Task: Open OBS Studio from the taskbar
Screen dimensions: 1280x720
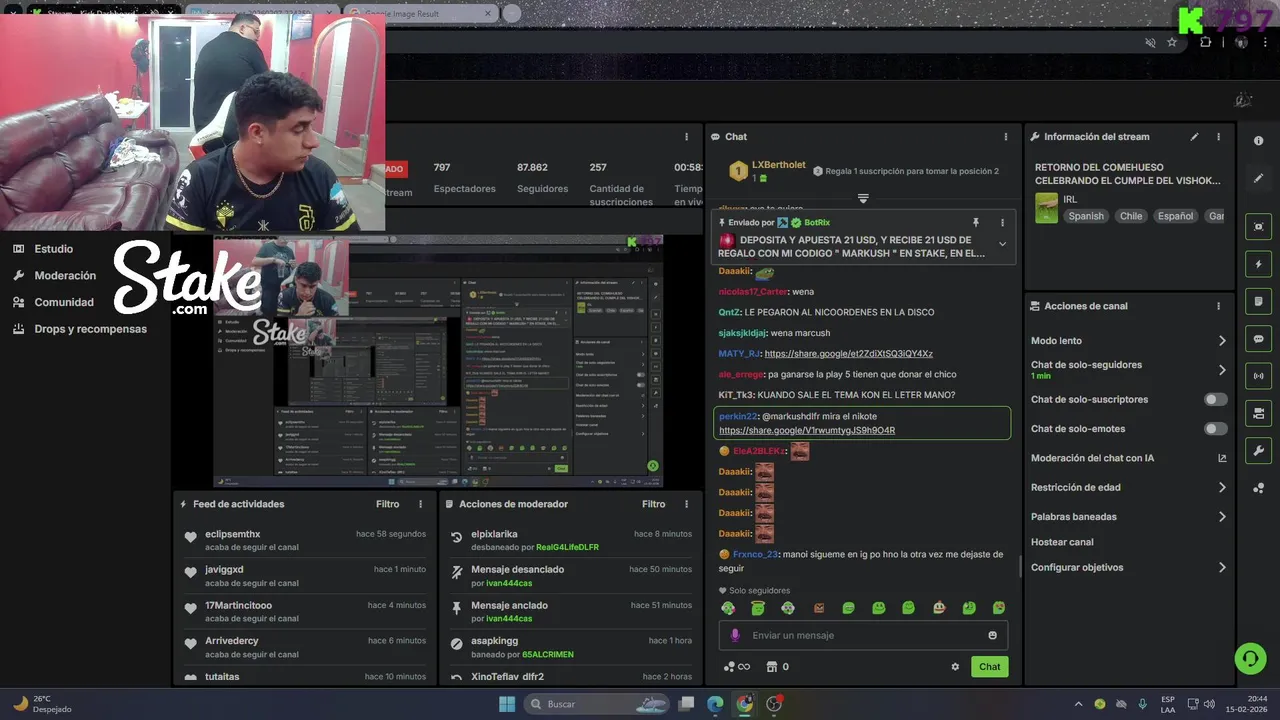Action: (774, 704)
